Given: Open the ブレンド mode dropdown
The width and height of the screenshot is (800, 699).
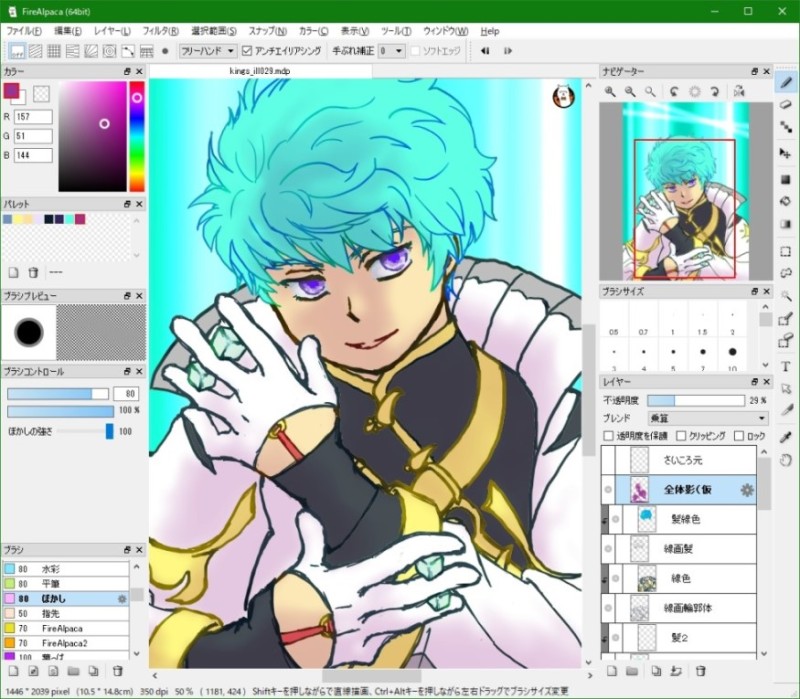Looking at the screenshot, I should click(x=708, y=418).
